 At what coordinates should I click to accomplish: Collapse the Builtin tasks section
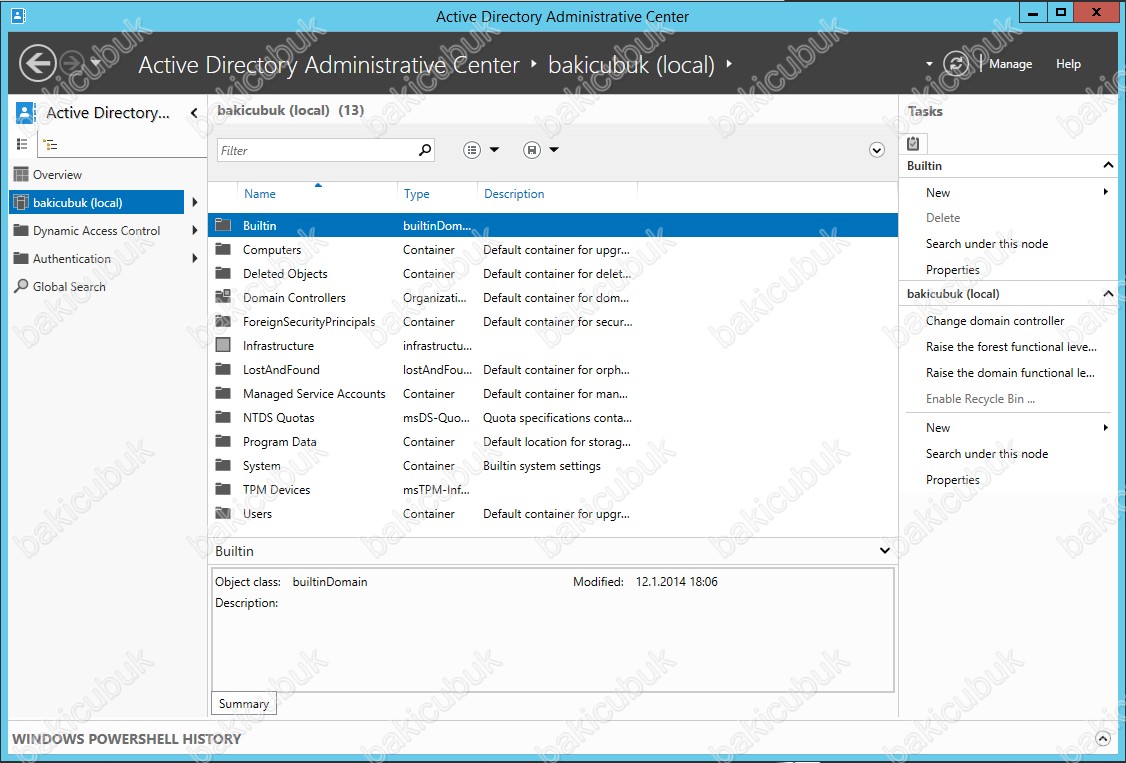(1108, 166)
